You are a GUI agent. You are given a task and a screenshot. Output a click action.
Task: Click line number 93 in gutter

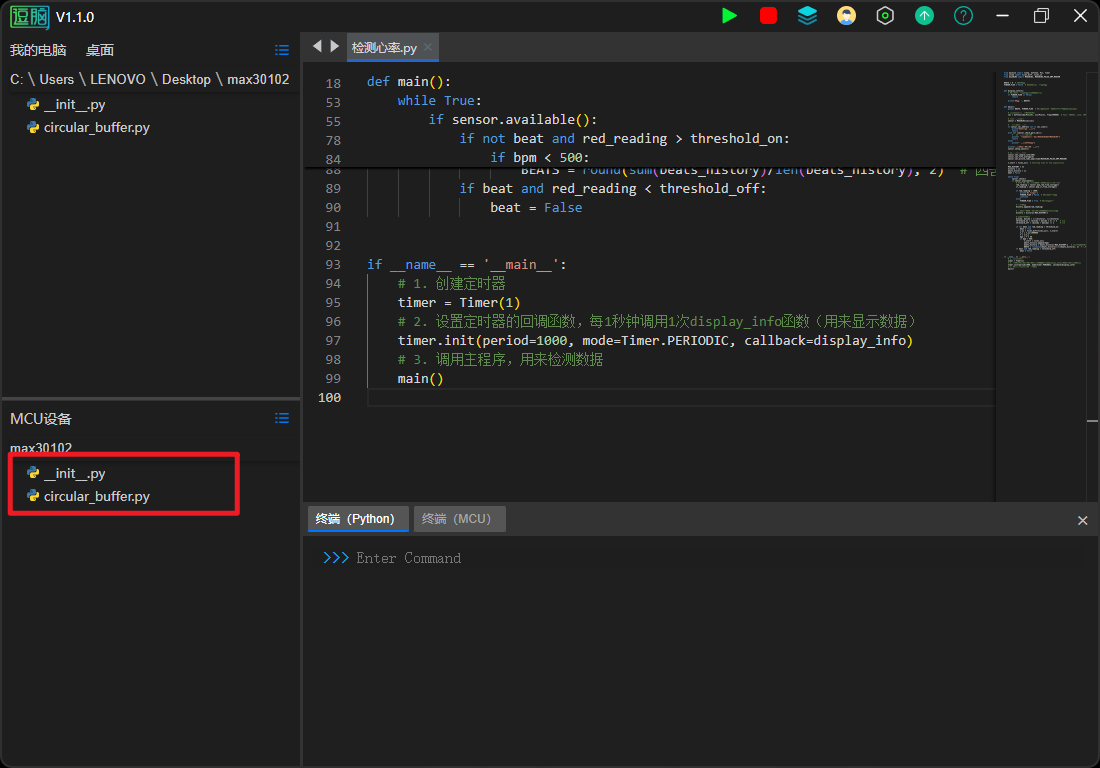(x=333, y=265)
